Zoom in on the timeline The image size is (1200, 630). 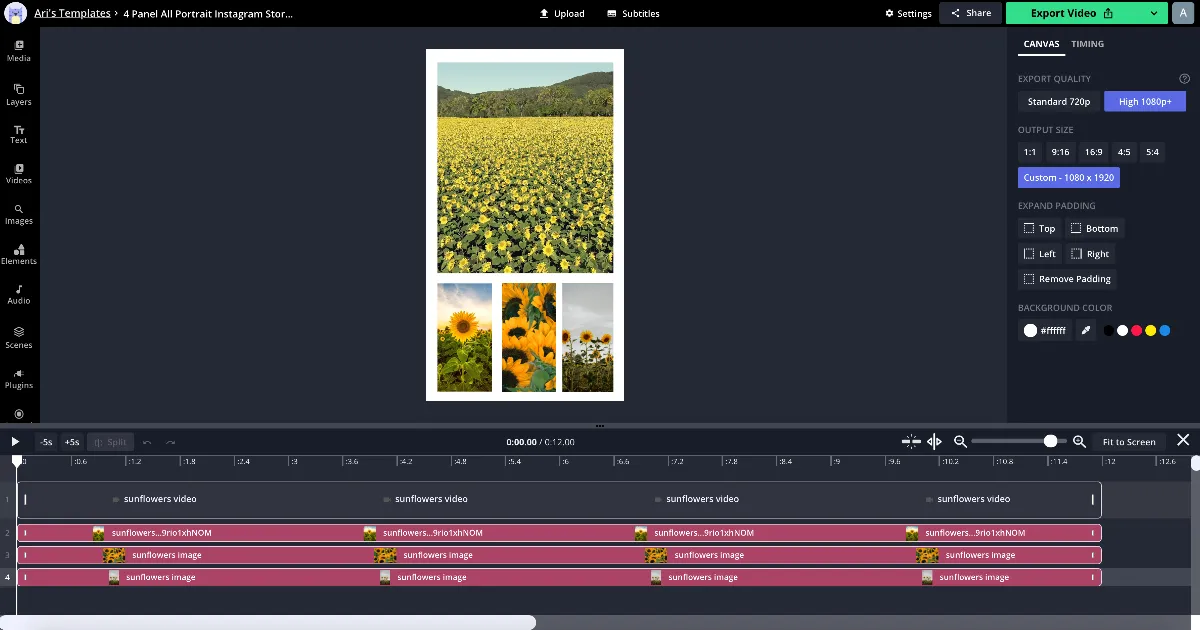1079,441
